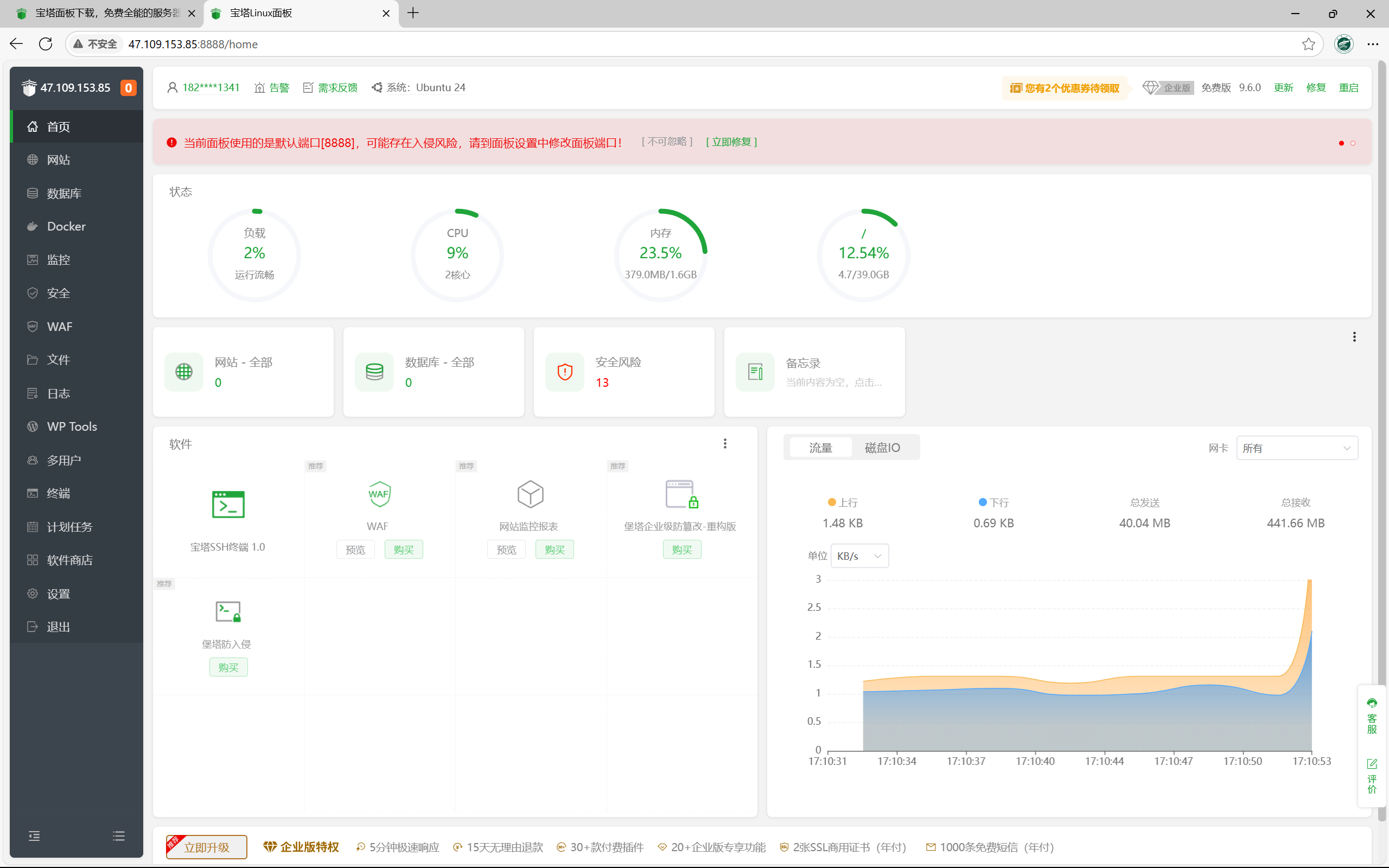Switch to the second alert dot

[1353, 143]
